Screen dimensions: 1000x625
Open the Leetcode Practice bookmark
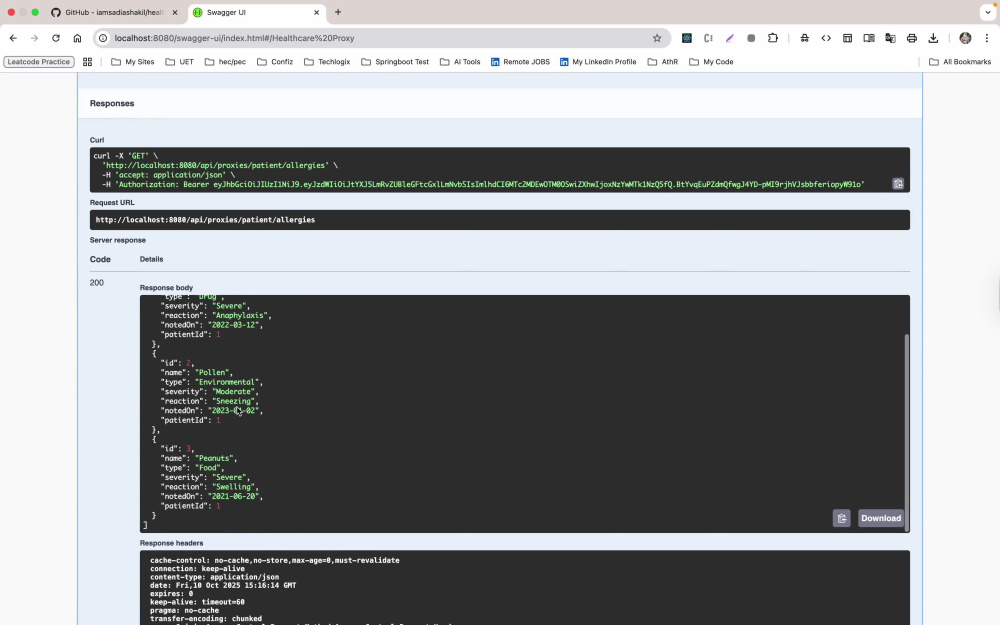coord(39,62)
